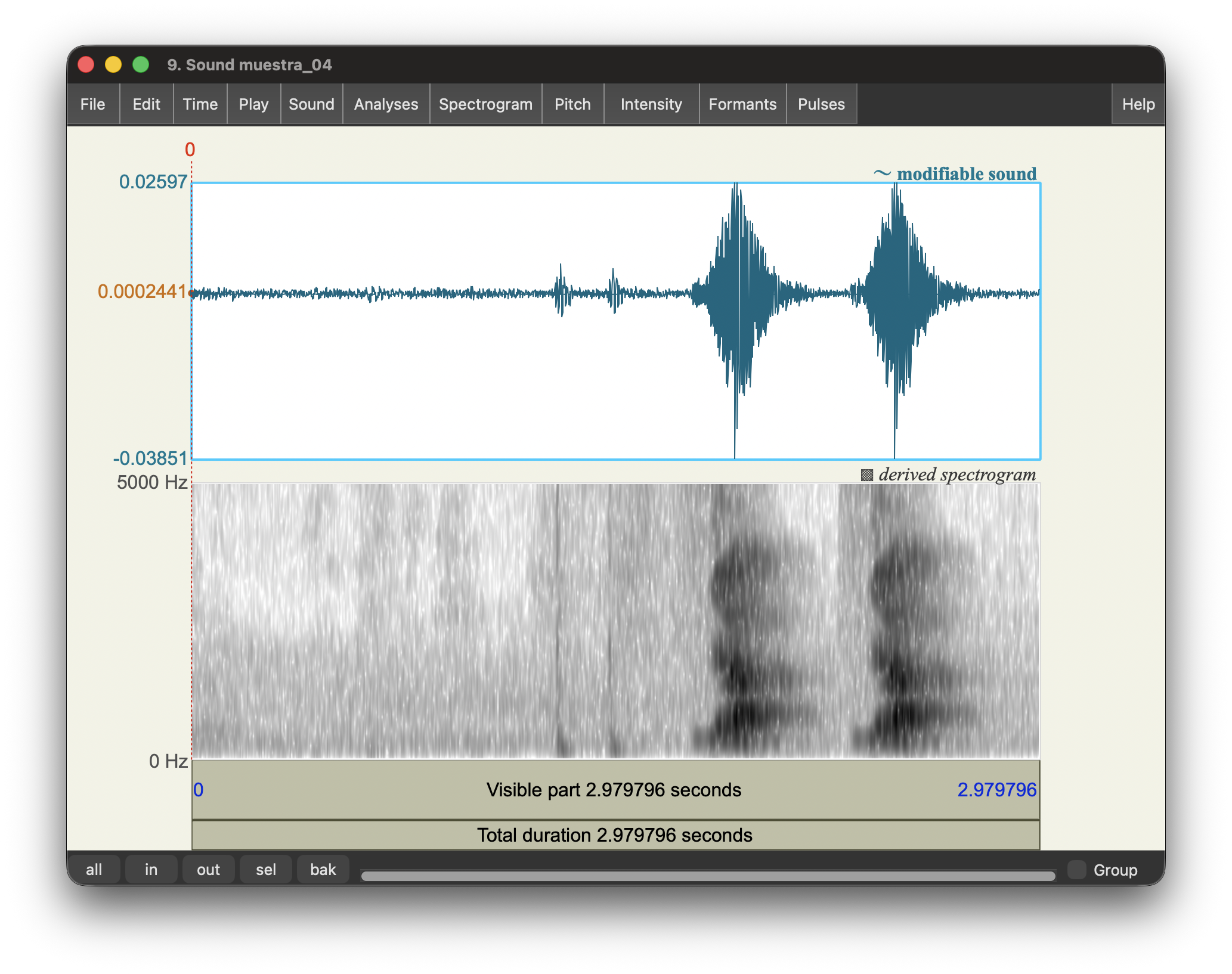Open the Intensity menu

[651, 104]
